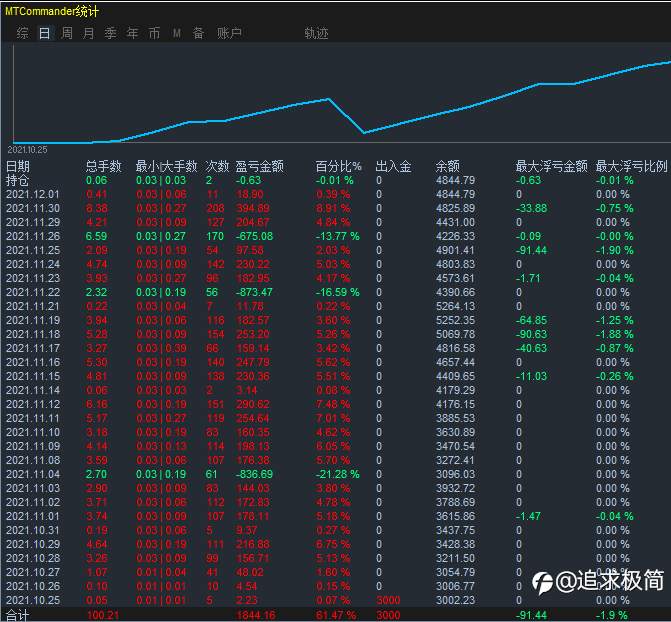Click the 394.69 profit value

(253, 208)
